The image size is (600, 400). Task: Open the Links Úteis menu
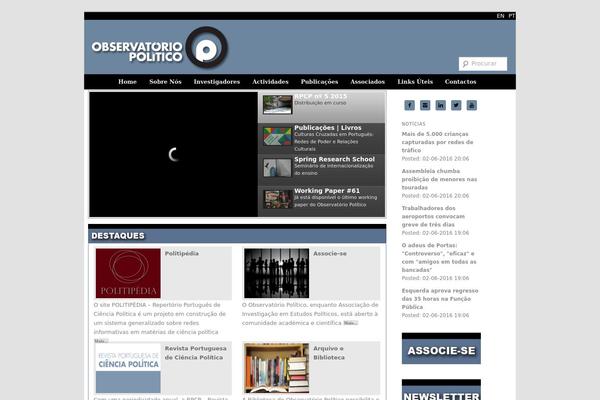[415, 82]
